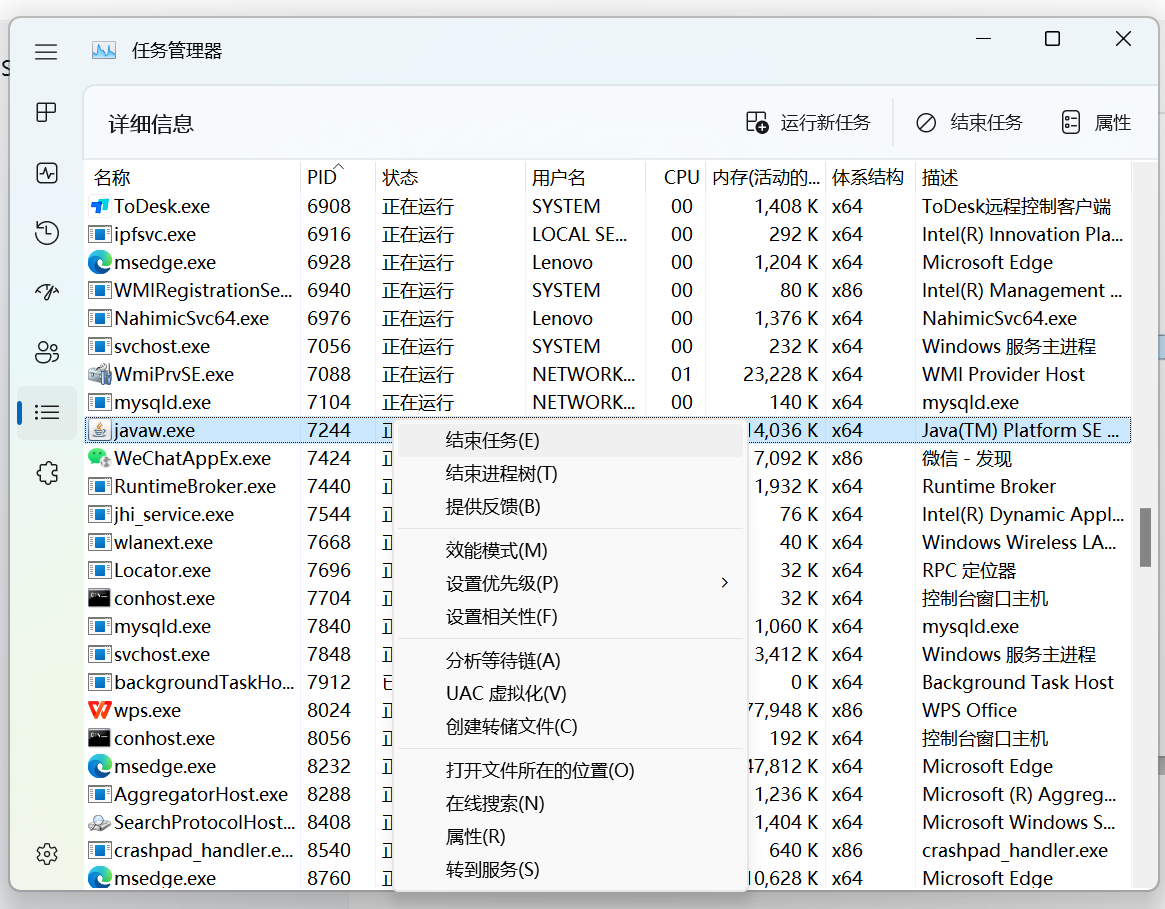The image size is (1165, 909).
Task: Open the Processes page icon in sidebar
Action: click(x=46, y=112)
